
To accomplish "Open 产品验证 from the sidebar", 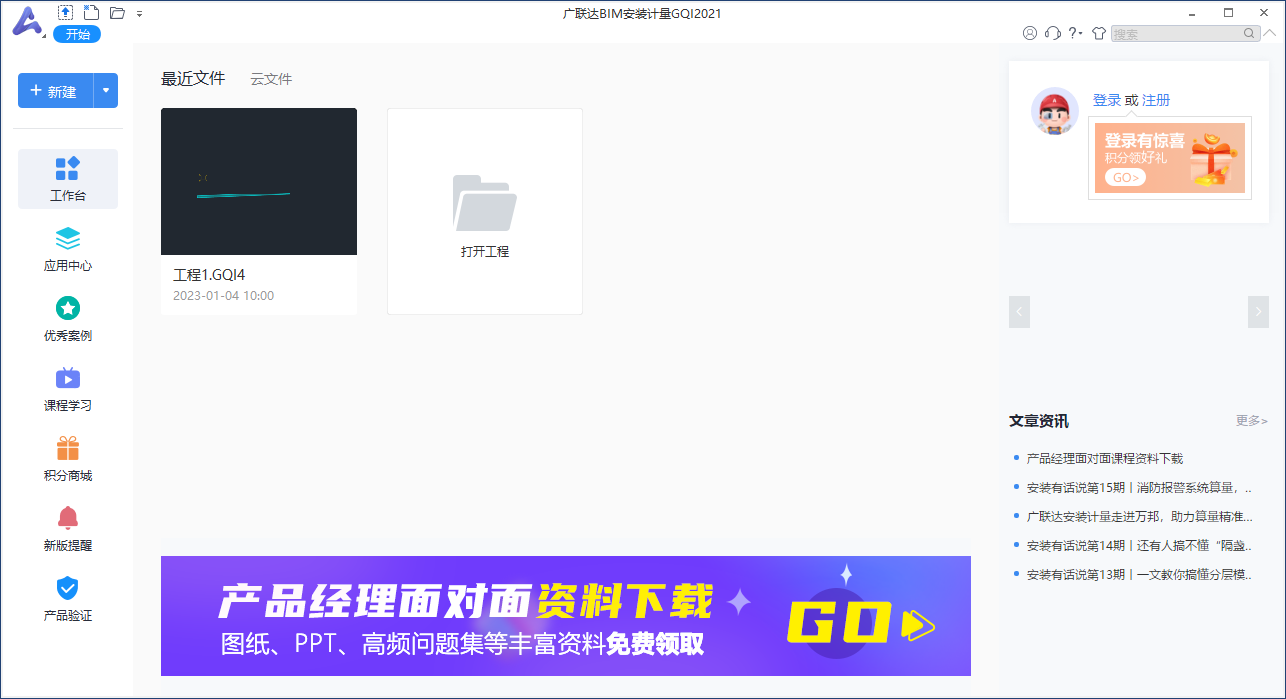I will [x=67, y=597].
